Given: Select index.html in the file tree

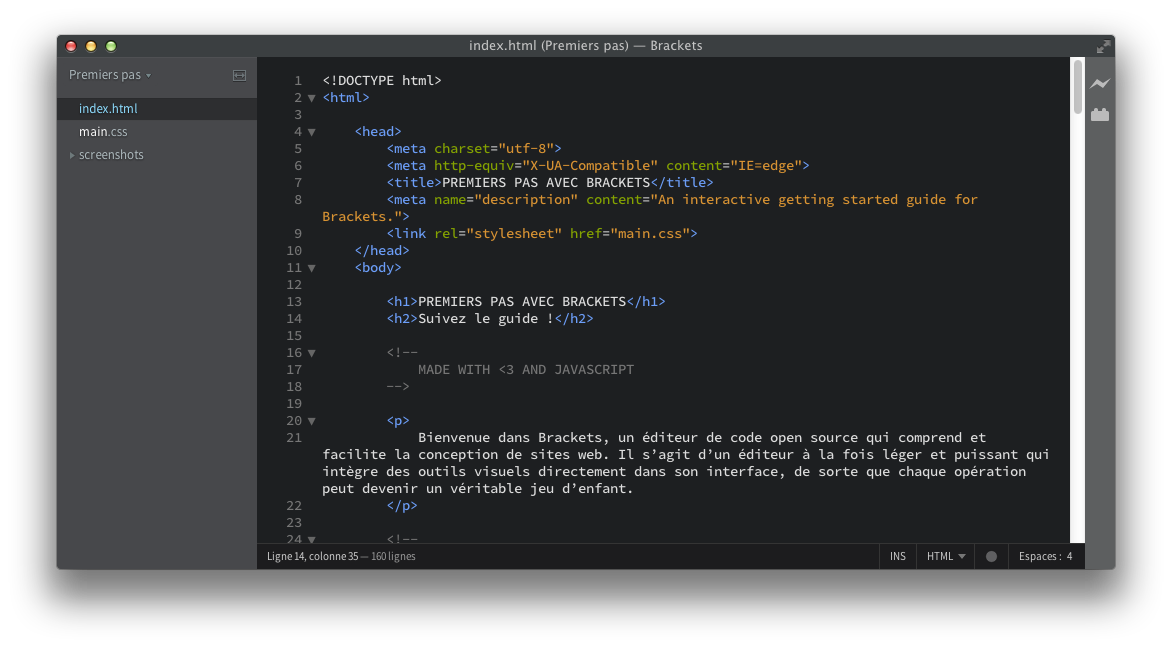Looking at the screenshot, I should 157,108.
